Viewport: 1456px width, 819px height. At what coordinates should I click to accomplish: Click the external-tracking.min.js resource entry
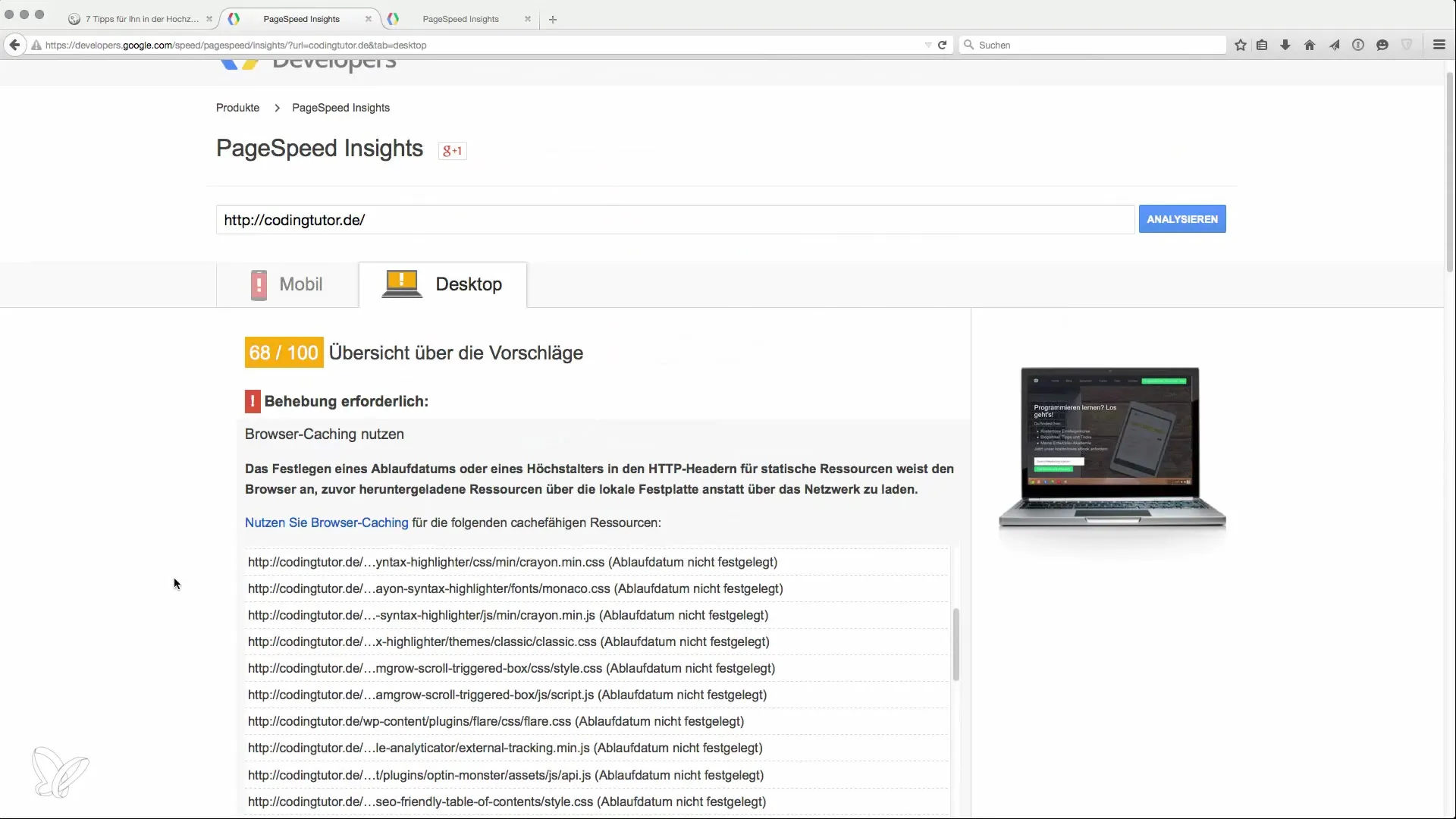[505, 748]
